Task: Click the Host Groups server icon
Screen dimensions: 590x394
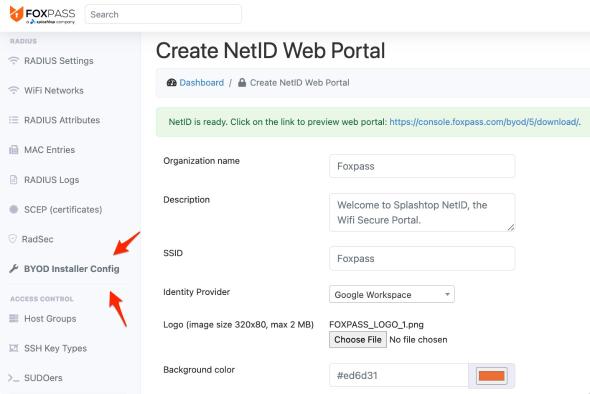Action: pos(14,318)
